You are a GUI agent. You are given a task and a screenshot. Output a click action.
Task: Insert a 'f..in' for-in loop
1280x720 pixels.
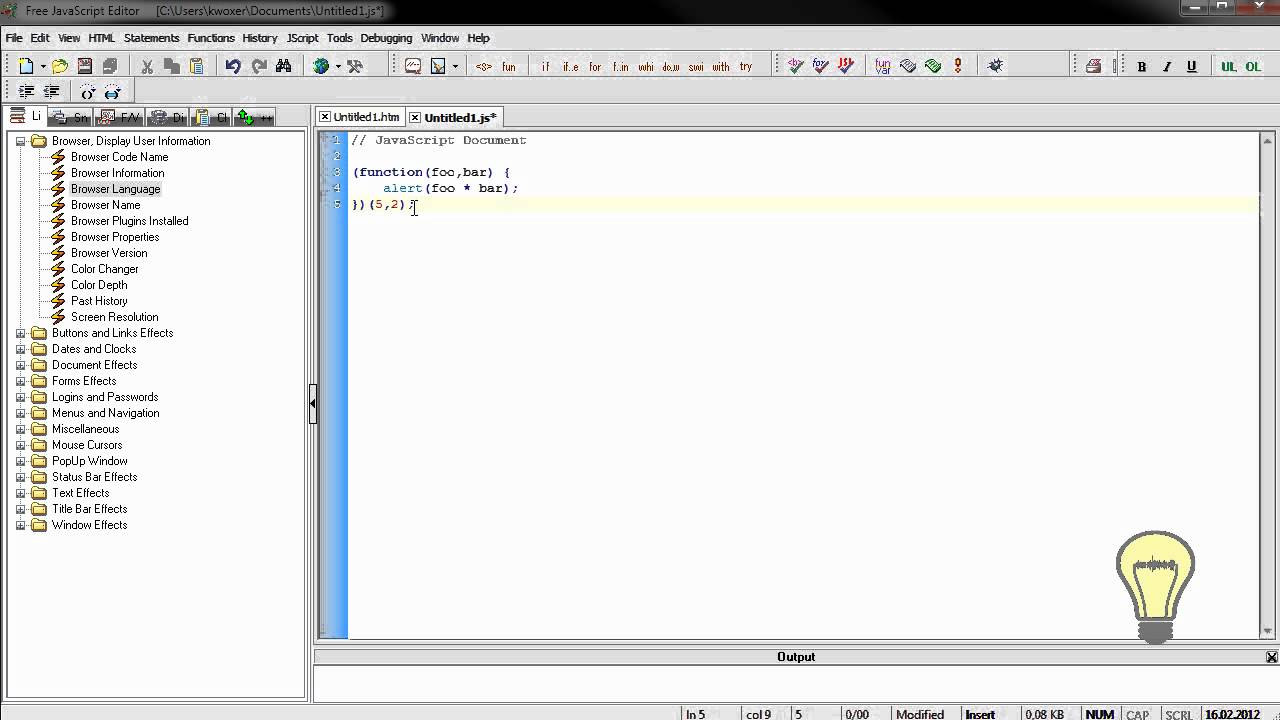click(x=621, y=67)
